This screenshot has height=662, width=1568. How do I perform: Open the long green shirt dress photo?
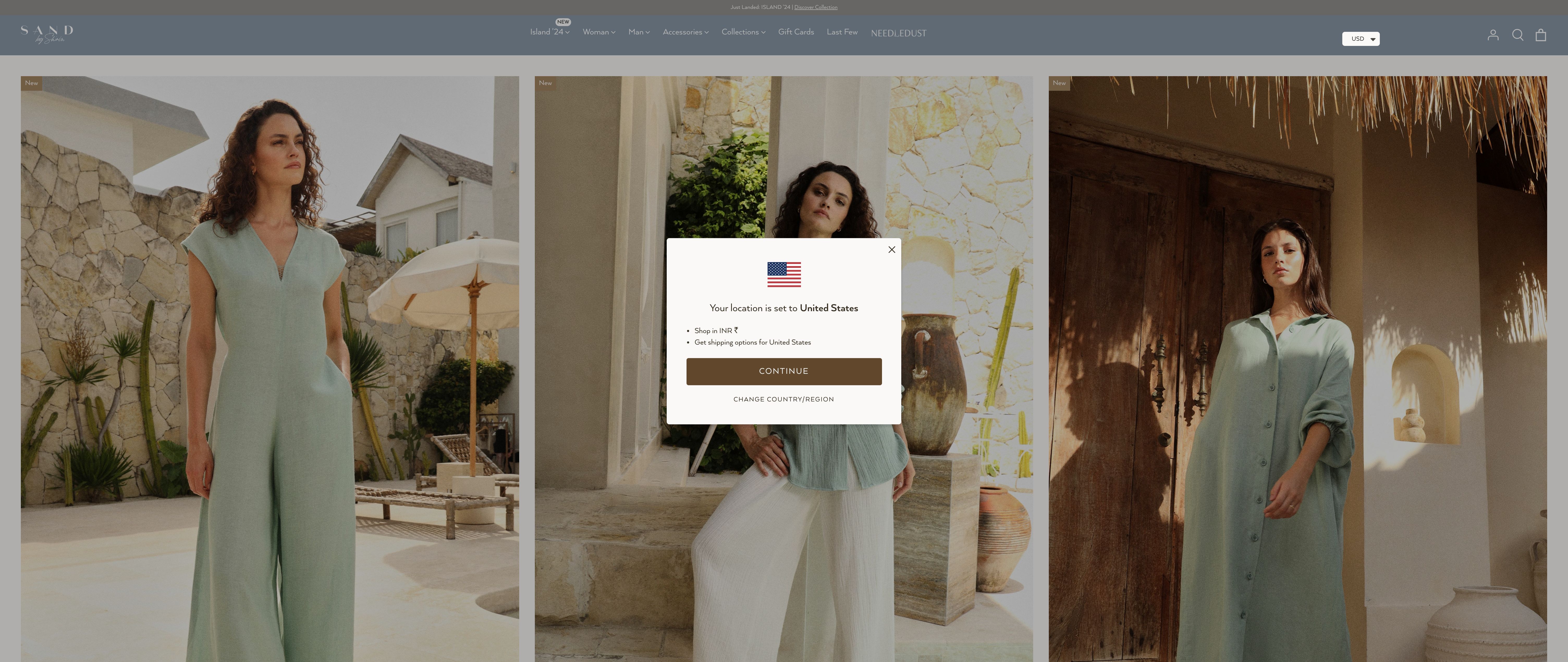1297,369
